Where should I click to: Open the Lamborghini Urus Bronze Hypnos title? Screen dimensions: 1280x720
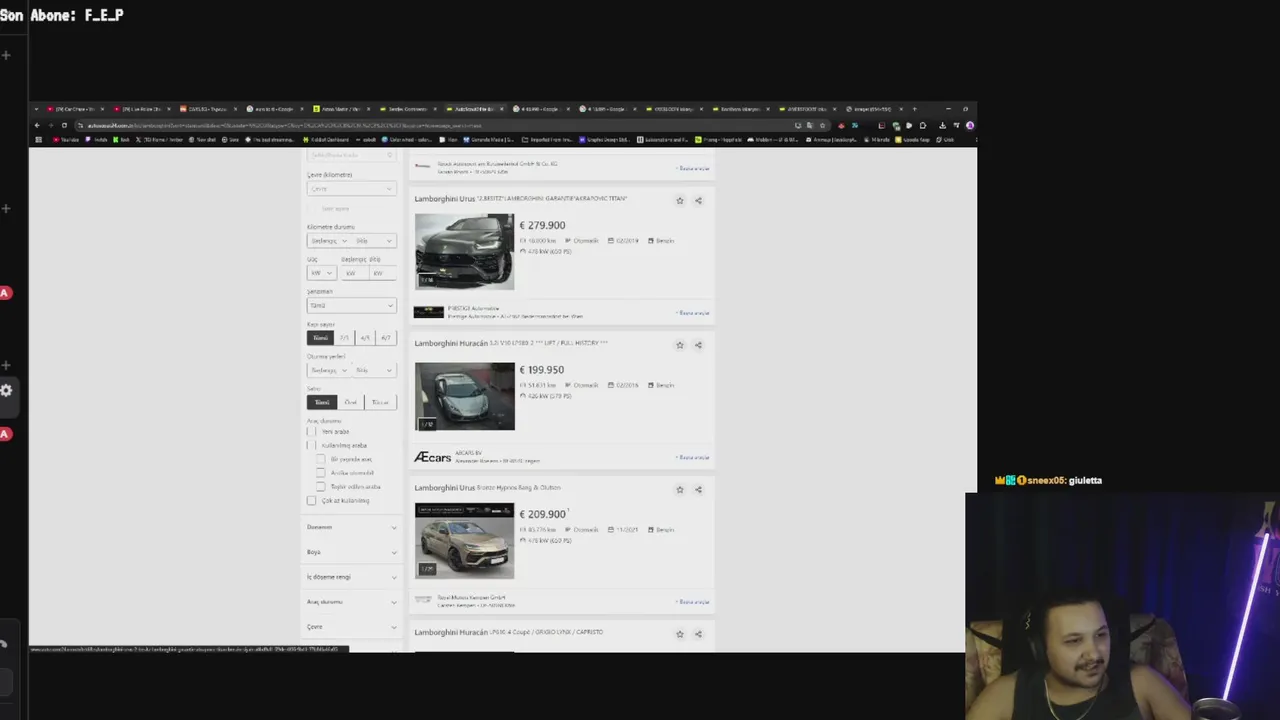pos(488,488)
